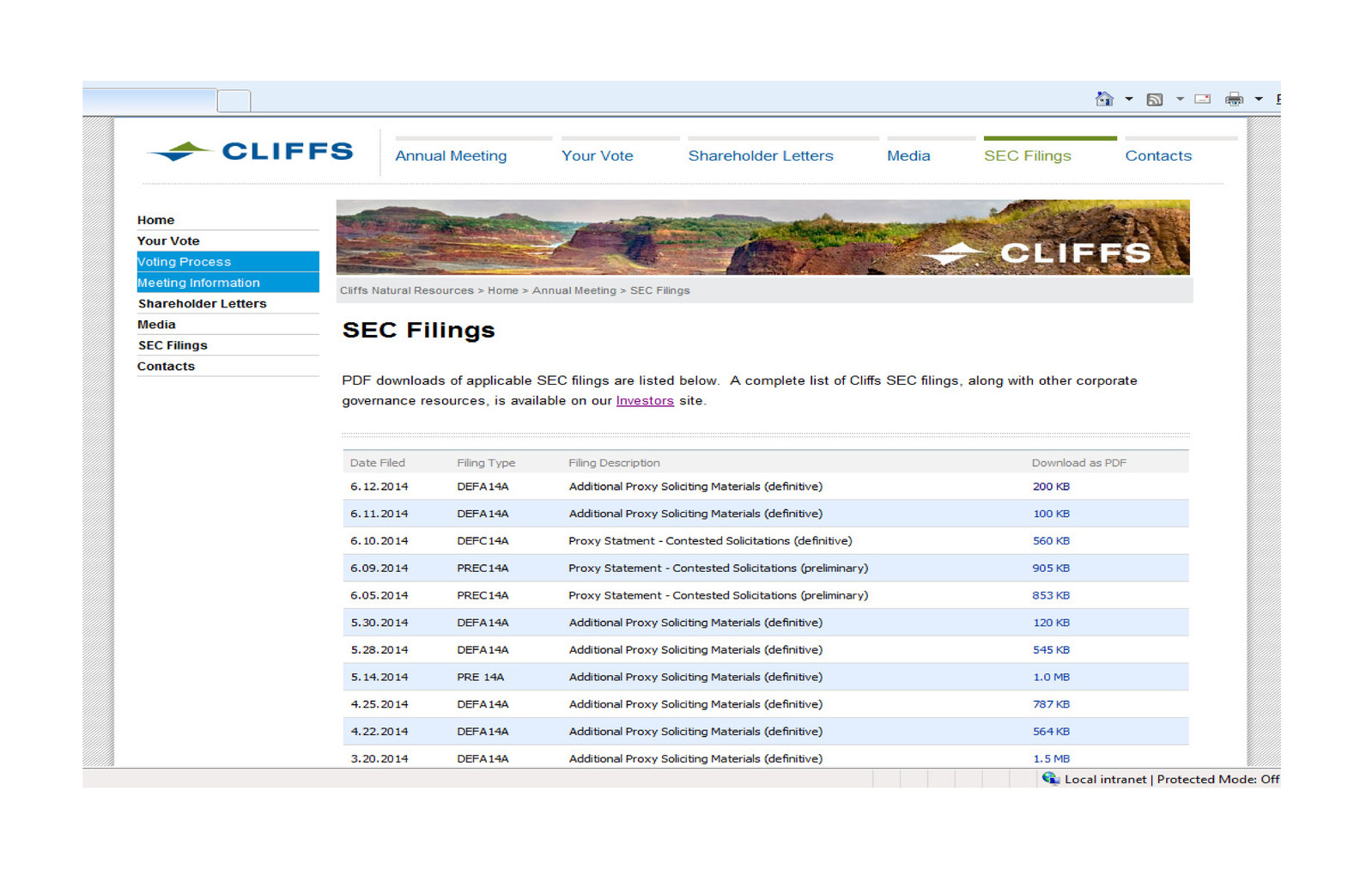The height and width of the screenshot is (888, 1372).
Task: Download the 1.5 MB PDF
Action: (x=1051, y=758)
